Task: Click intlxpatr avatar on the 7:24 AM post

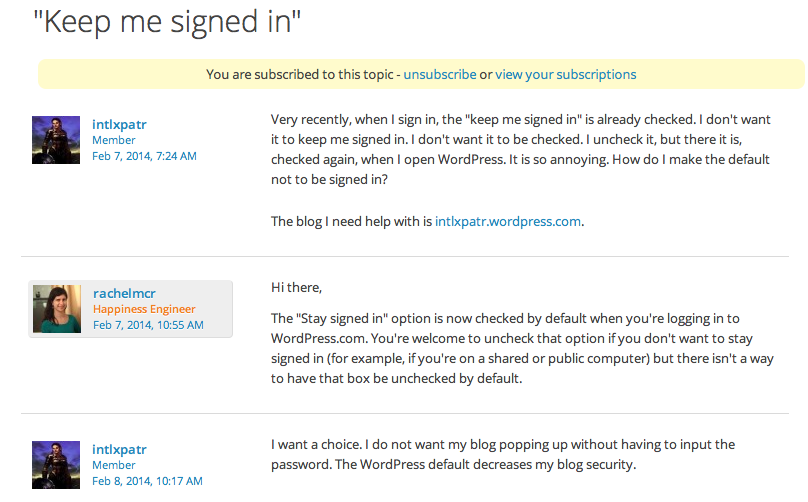Action: coord(56,139)
